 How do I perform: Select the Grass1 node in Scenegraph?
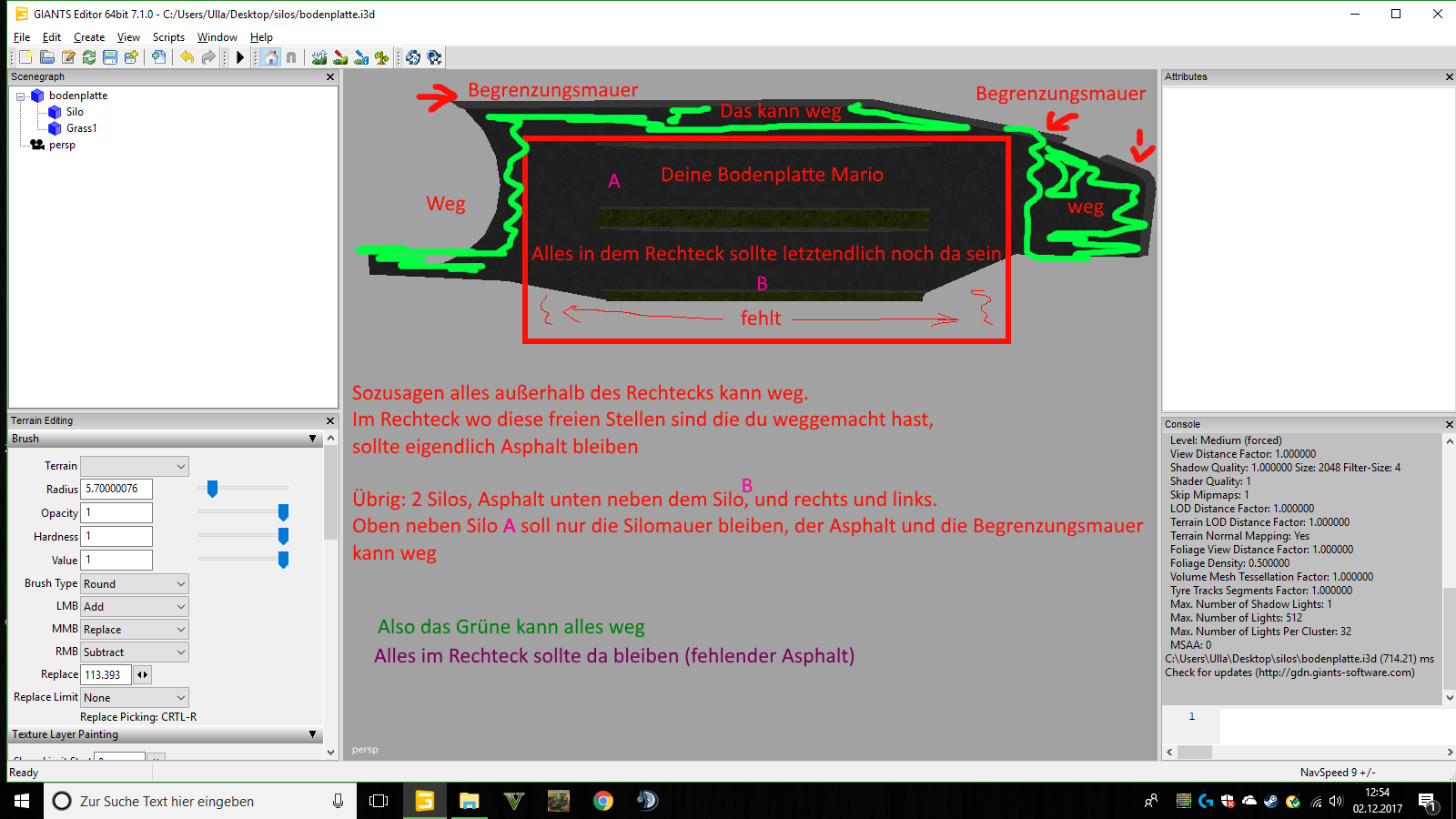tap(81, 128)
